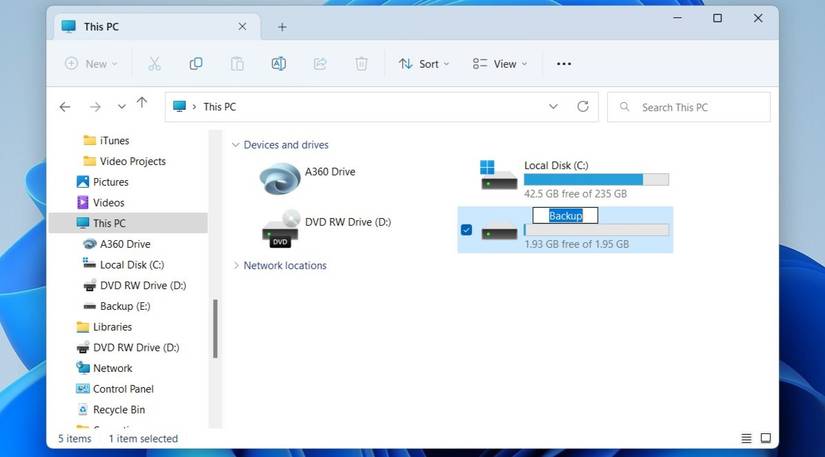Open the See more ellipsis menu

pyautogui.click(x=564, y=64)
